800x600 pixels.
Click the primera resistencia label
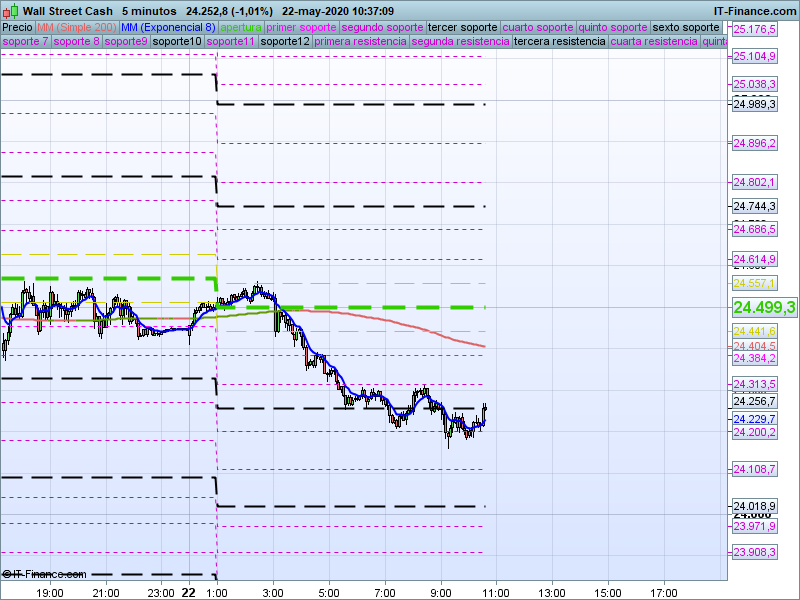(360, 42)
